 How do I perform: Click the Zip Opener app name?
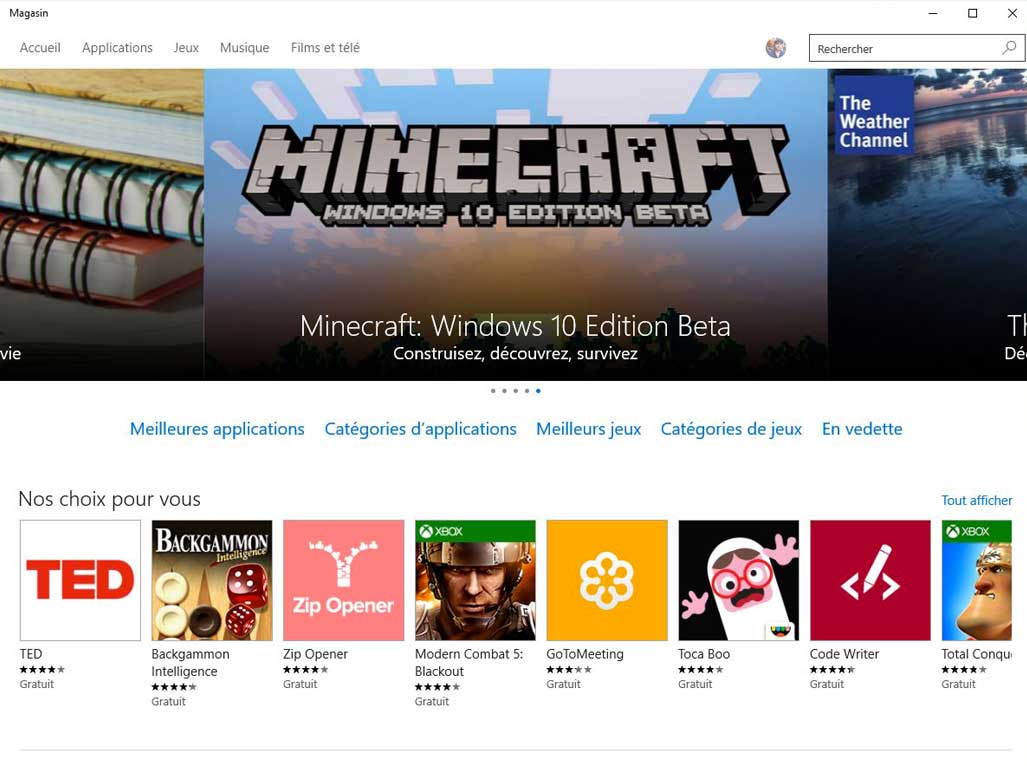point(315,654)
